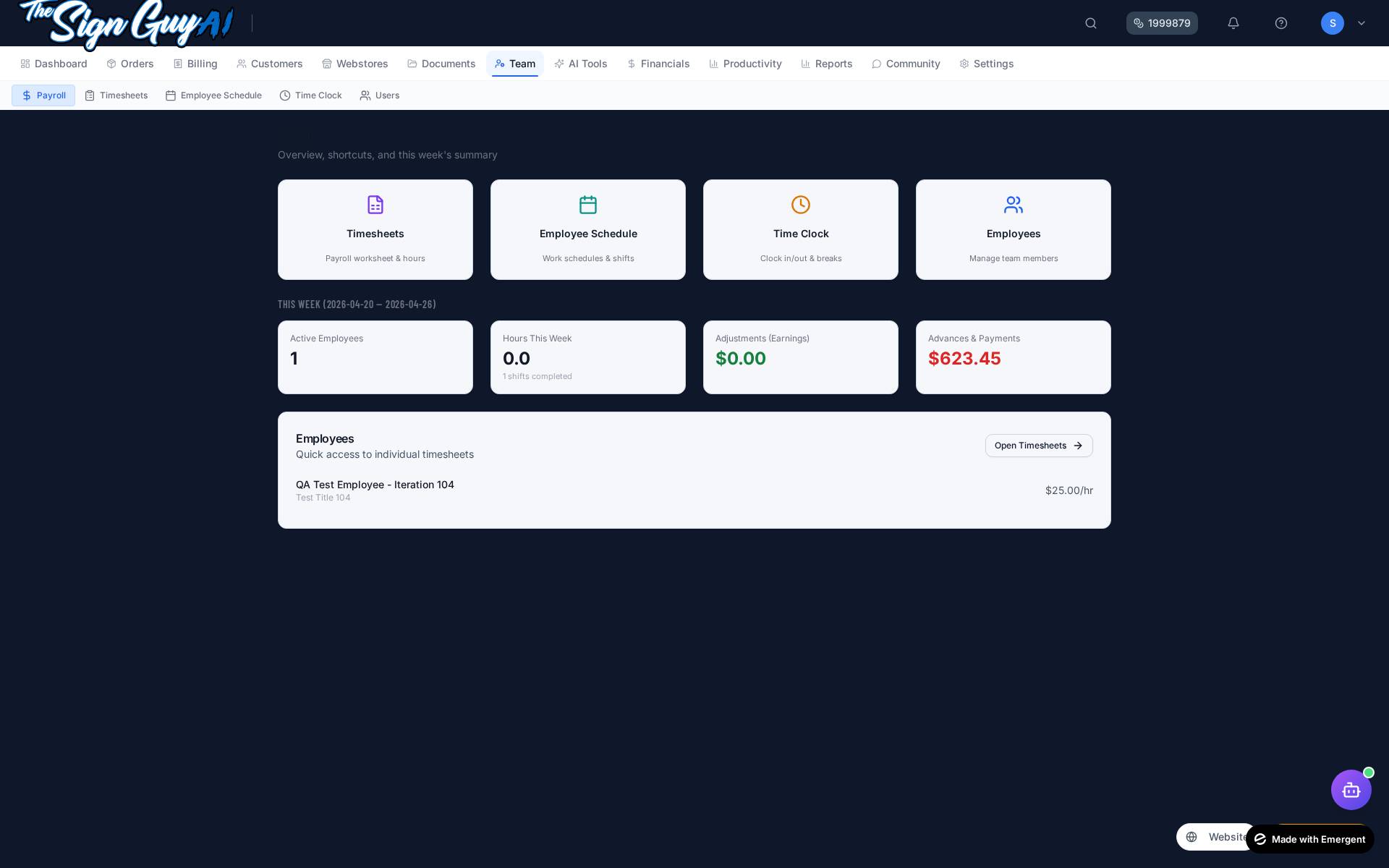Open the help question-mark icon

[1281, 23]
